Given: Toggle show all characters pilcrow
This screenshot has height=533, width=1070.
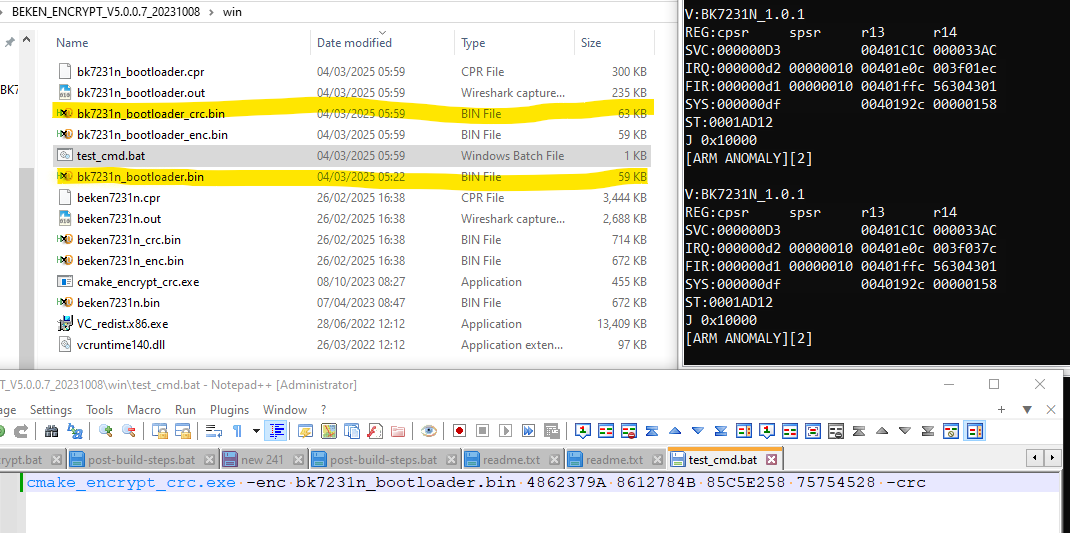Looking at the screenshot, I should [x=237, y=431].
